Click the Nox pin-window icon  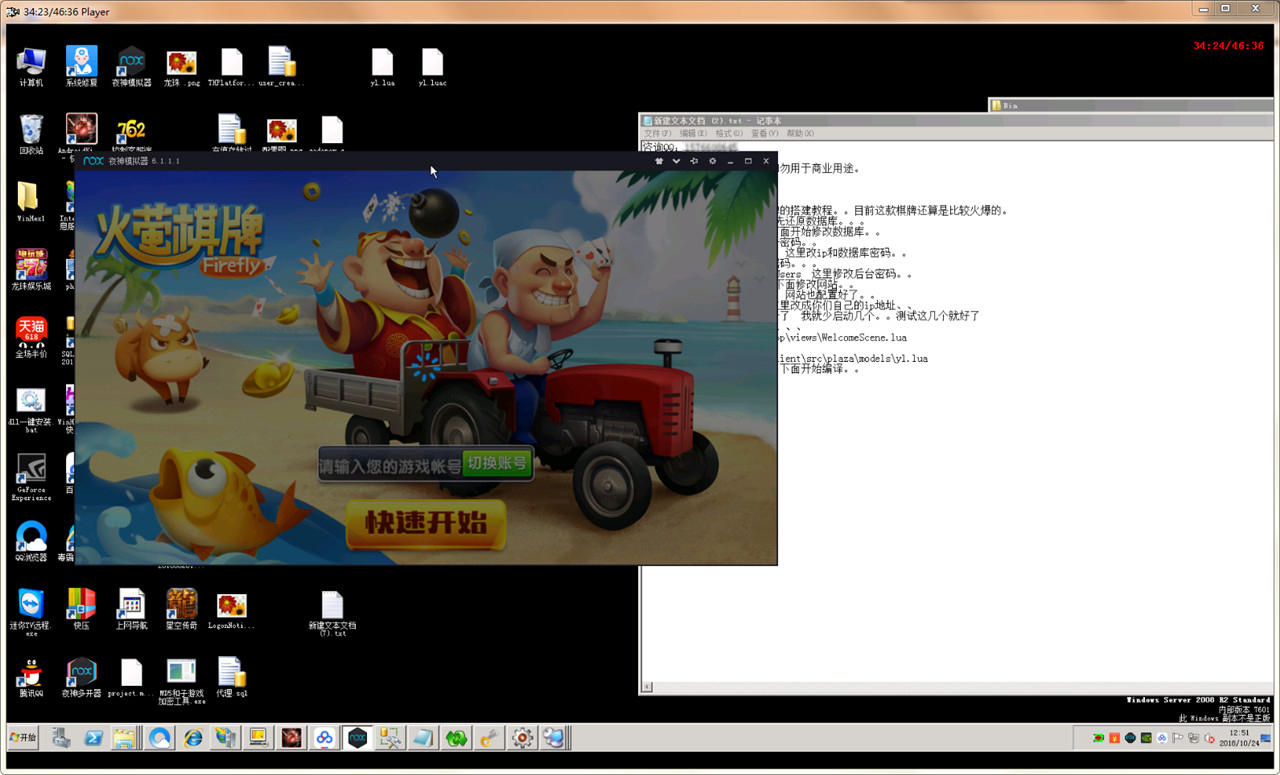tap(694, 161)
